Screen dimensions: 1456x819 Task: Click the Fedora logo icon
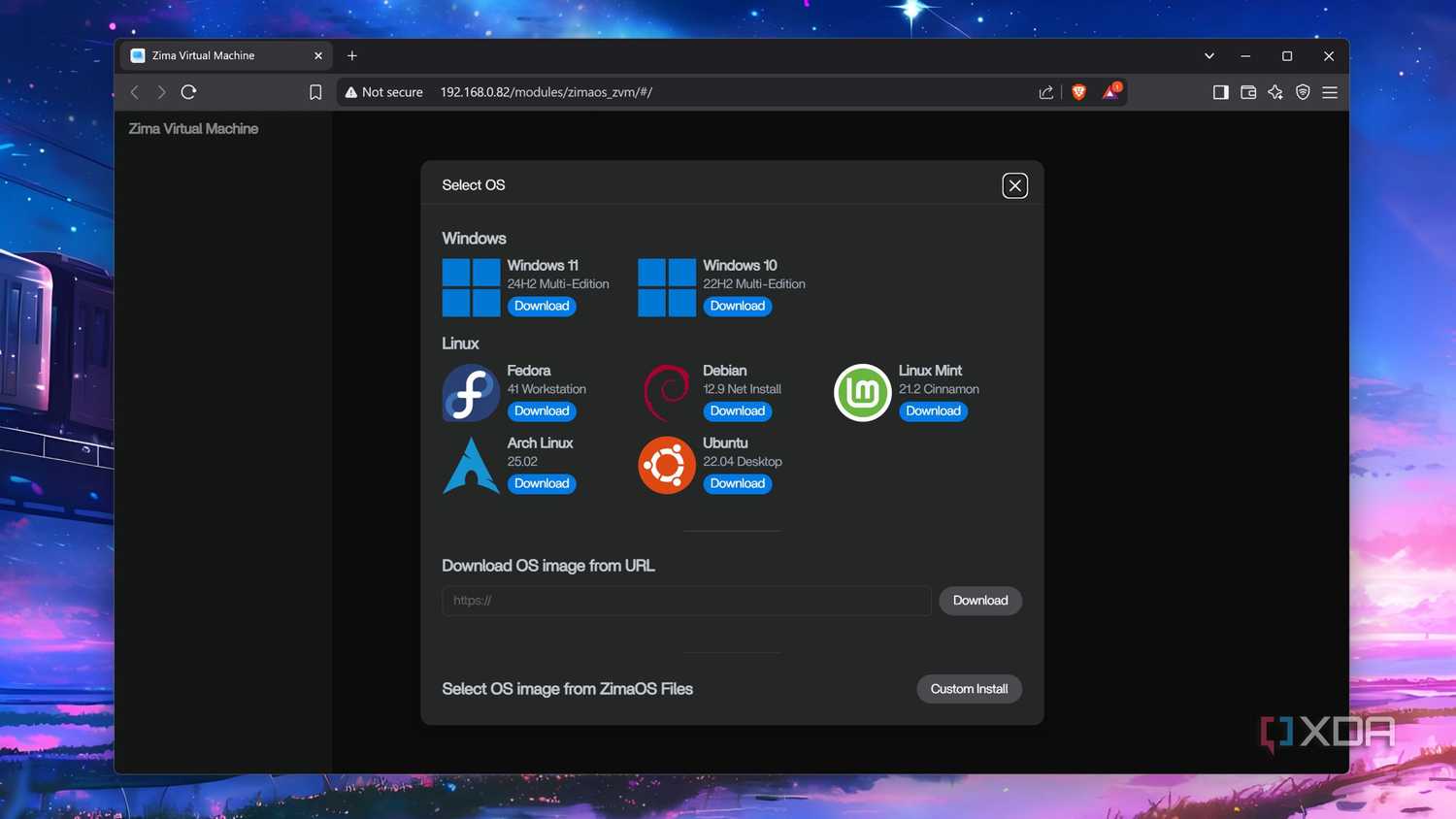[471, 393]
